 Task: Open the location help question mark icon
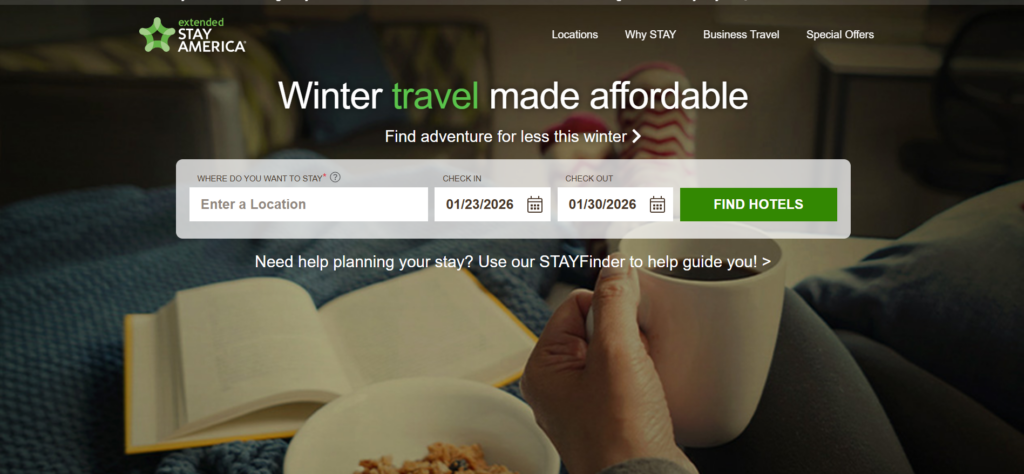tap(335, 177)
